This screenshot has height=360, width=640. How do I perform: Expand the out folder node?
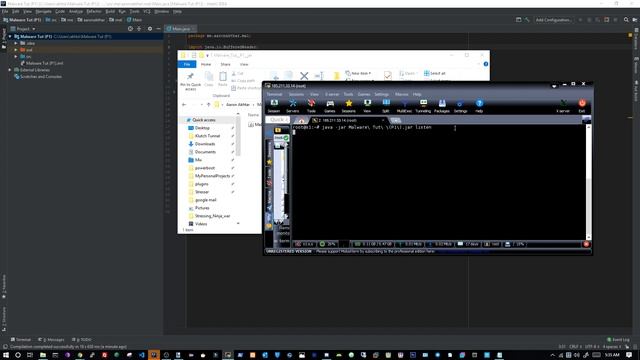[x=16, y=50]
